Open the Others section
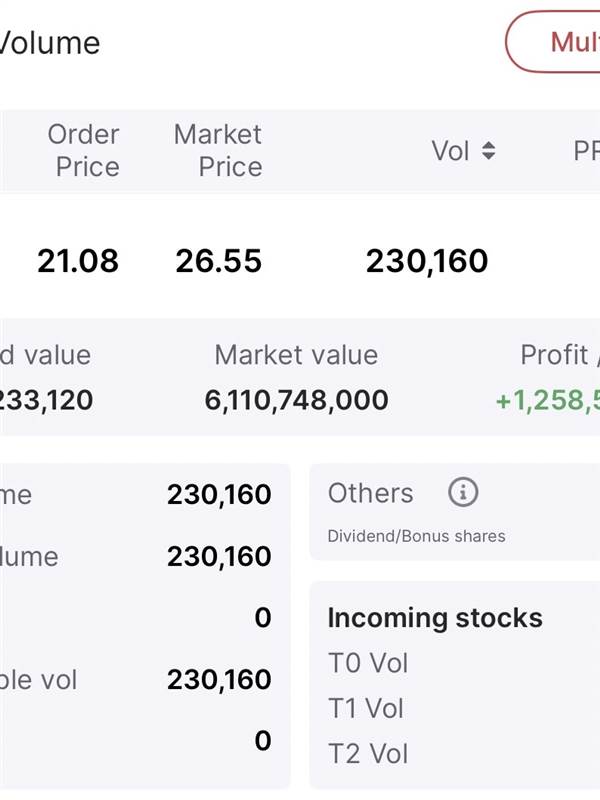The image size is (600, 800). click(370, 493)
